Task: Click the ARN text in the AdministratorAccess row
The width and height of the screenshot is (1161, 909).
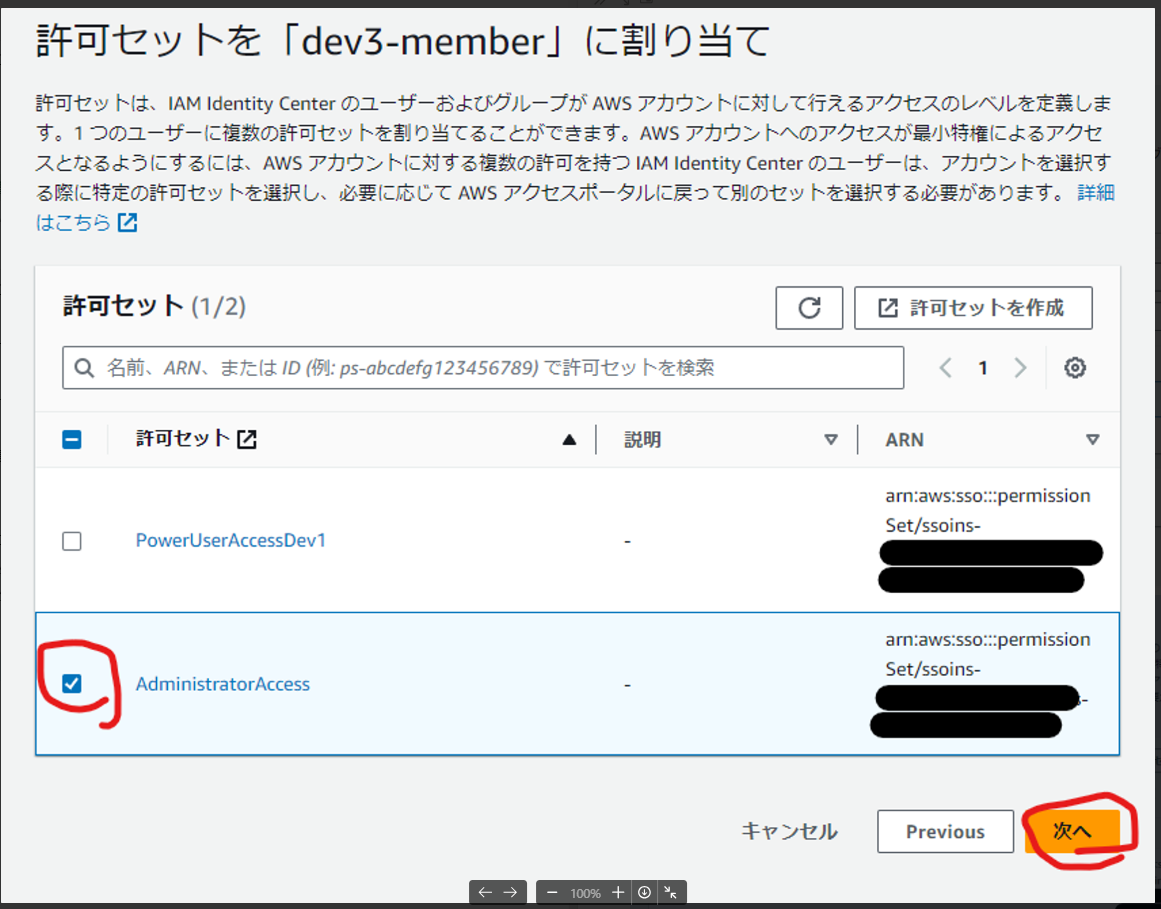Action: [x=988, y=654]
